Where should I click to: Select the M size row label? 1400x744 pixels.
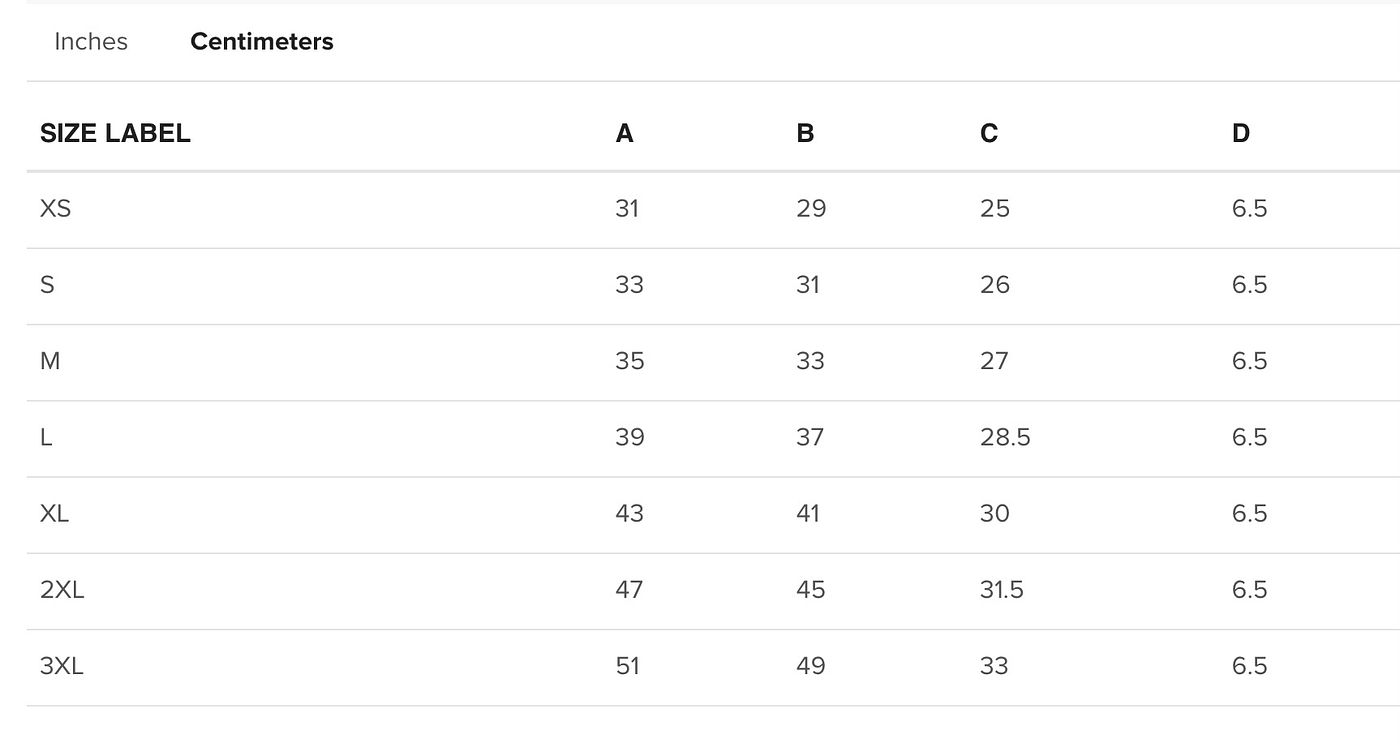click(x=50, y=361)
